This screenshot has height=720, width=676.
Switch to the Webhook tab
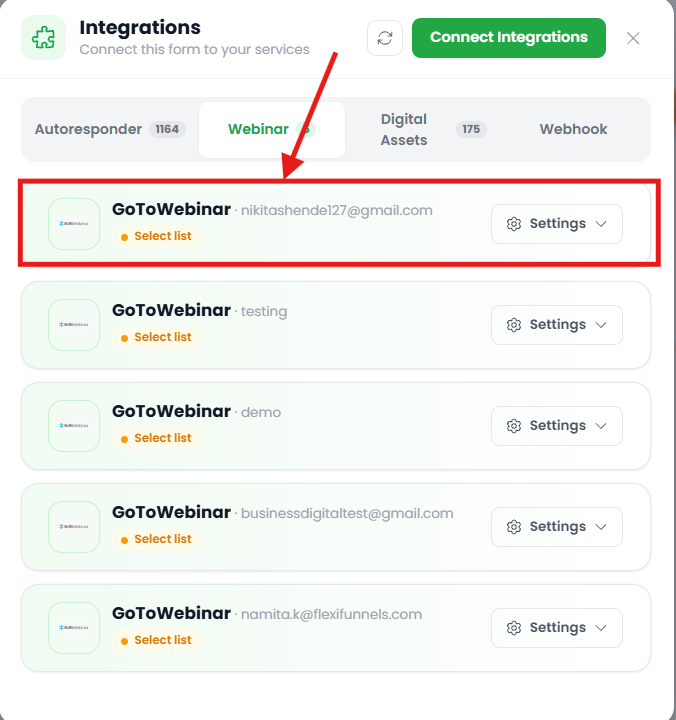click(x=573, y=129)
